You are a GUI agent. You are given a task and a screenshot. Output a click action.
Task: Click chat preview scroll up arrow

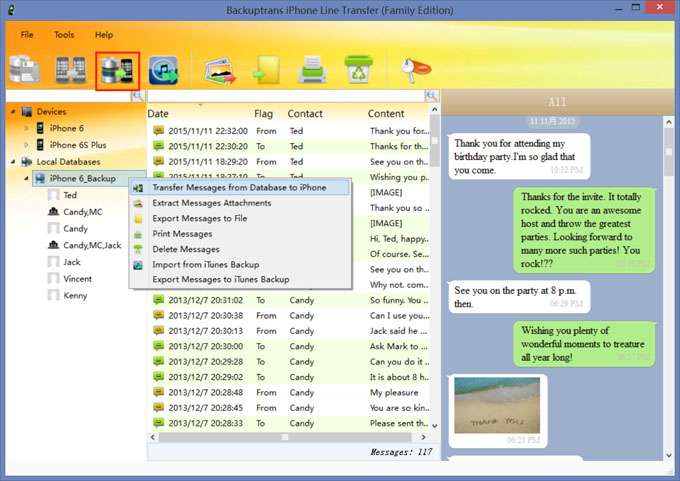669,123
